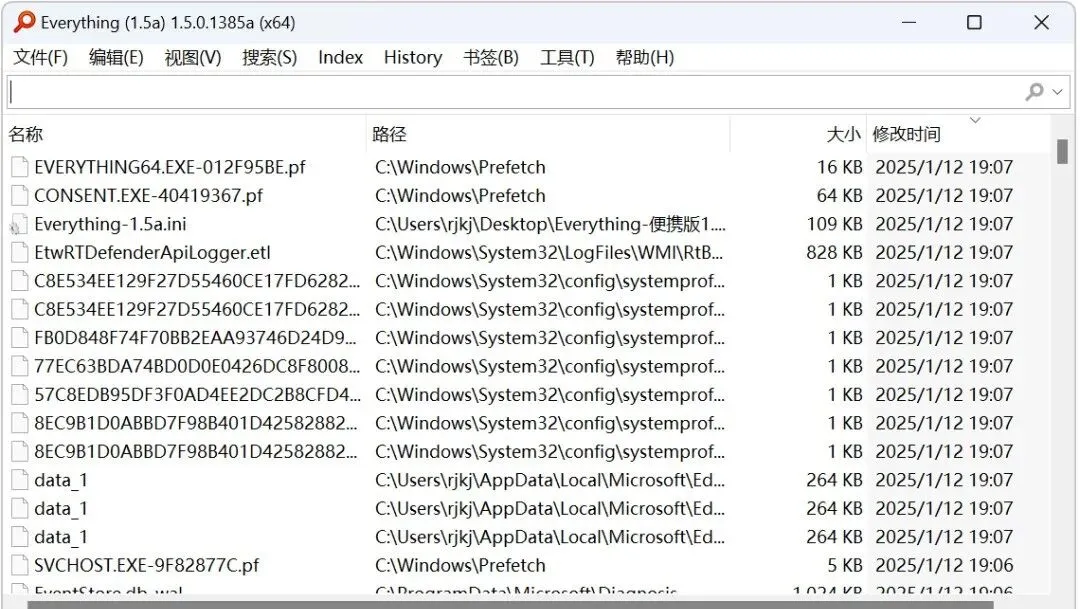The width and height of the screenshot is (1080, 609).
Task: Open the Index menu
Action: coord(340,57)
